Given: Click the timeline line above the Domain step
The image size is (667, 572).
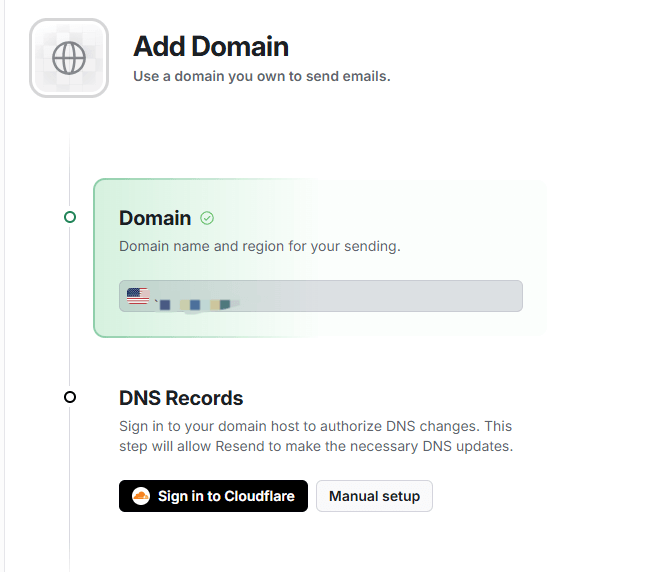Looking at the screenshot, I should pyautogui.click(x=70, y=175).
